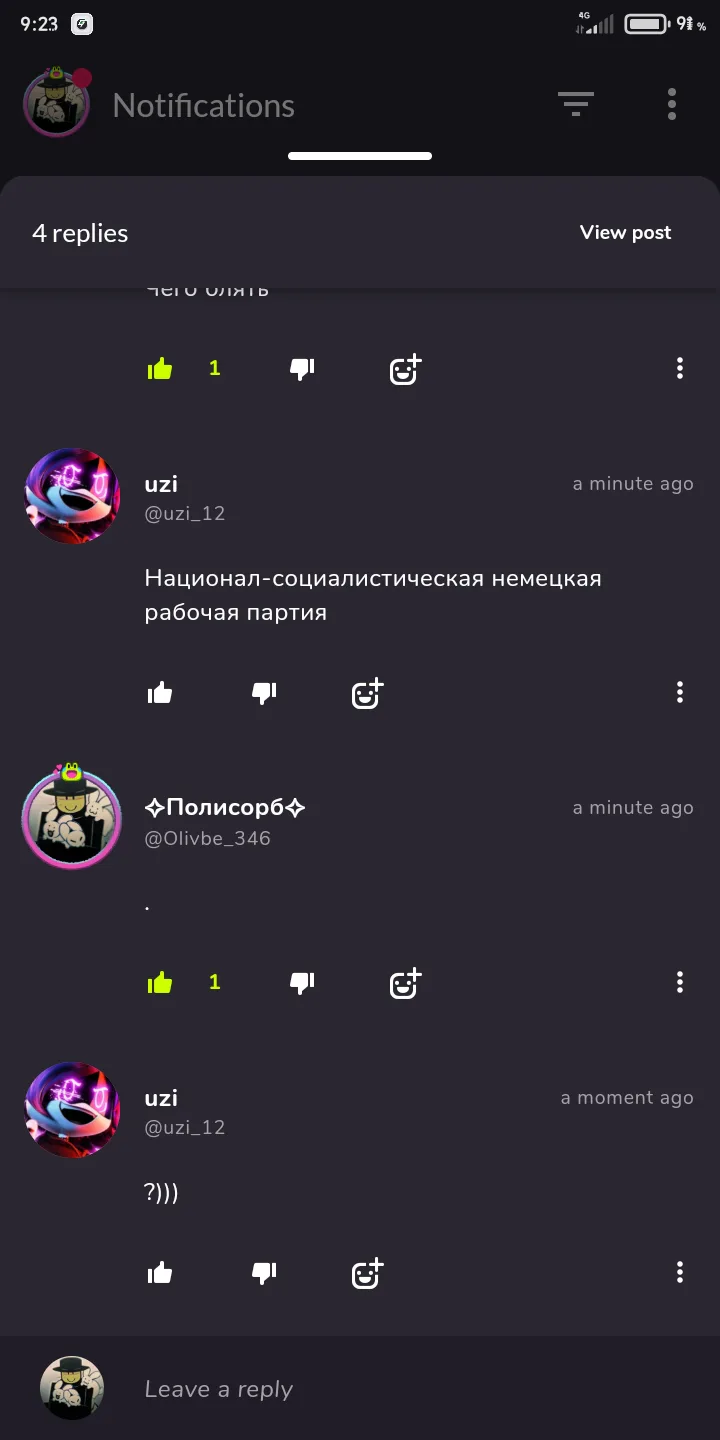Tap the profile avatar beside Notifications
The width and height of the screenshot is (720, 1440).
[x=57, y=104]
